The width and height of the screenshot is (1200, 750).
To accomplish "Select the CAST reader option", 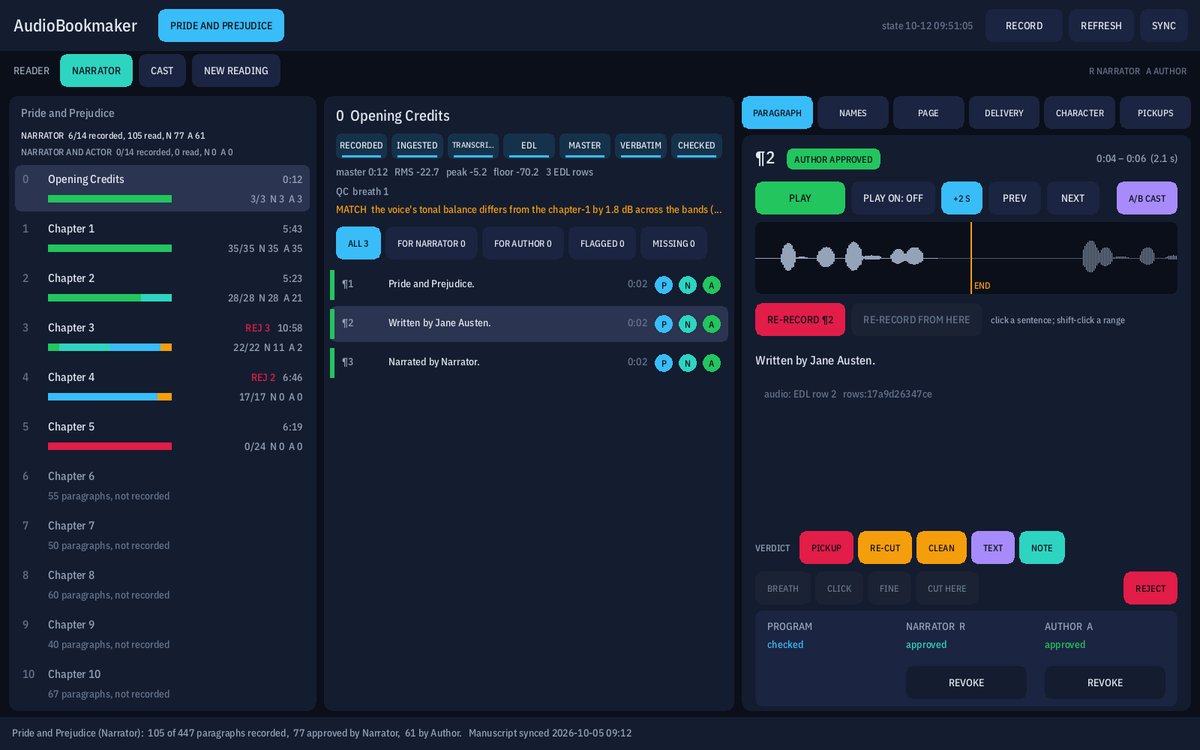I will pos(162,71).
